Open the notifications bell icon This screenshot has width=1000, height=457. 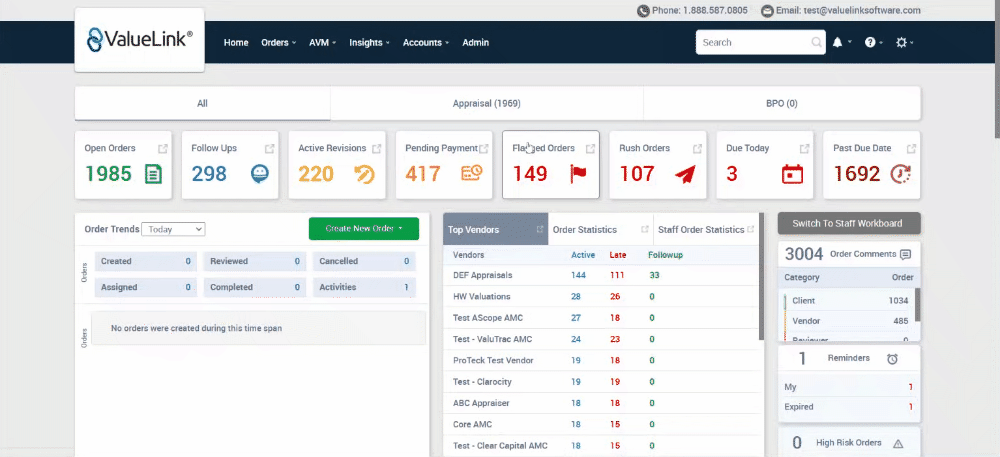(x=837, y=42)
